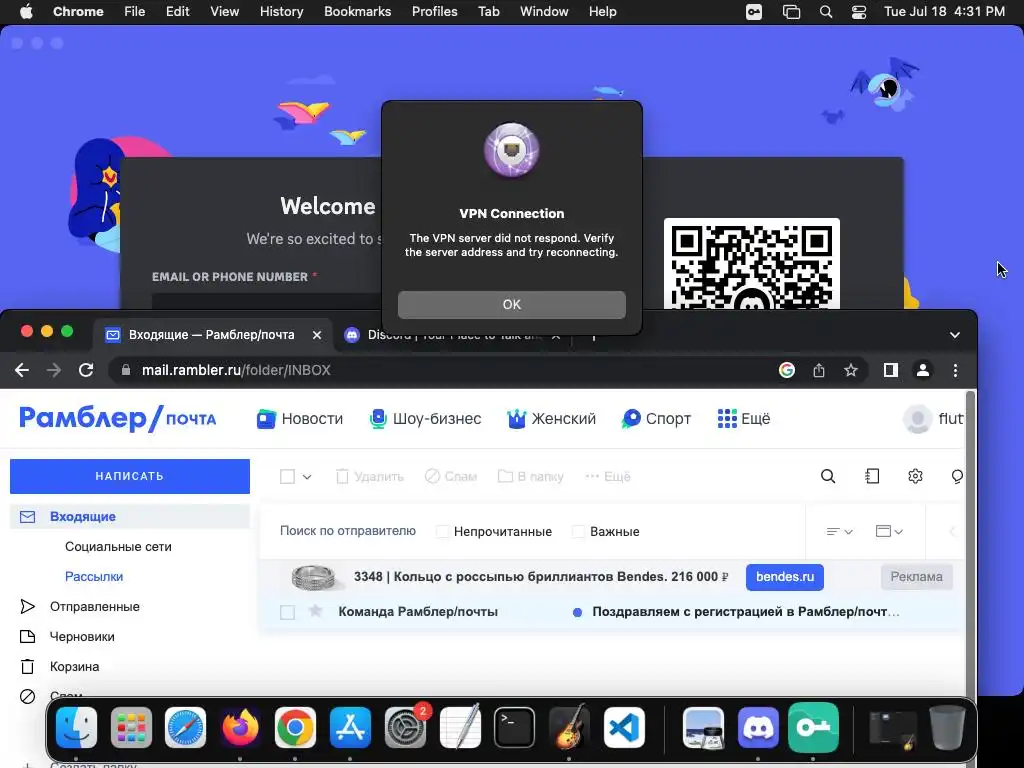Tick the select-all messages checkbox
This screenshot has height=768, width=1024.
(x=287, y=477)
